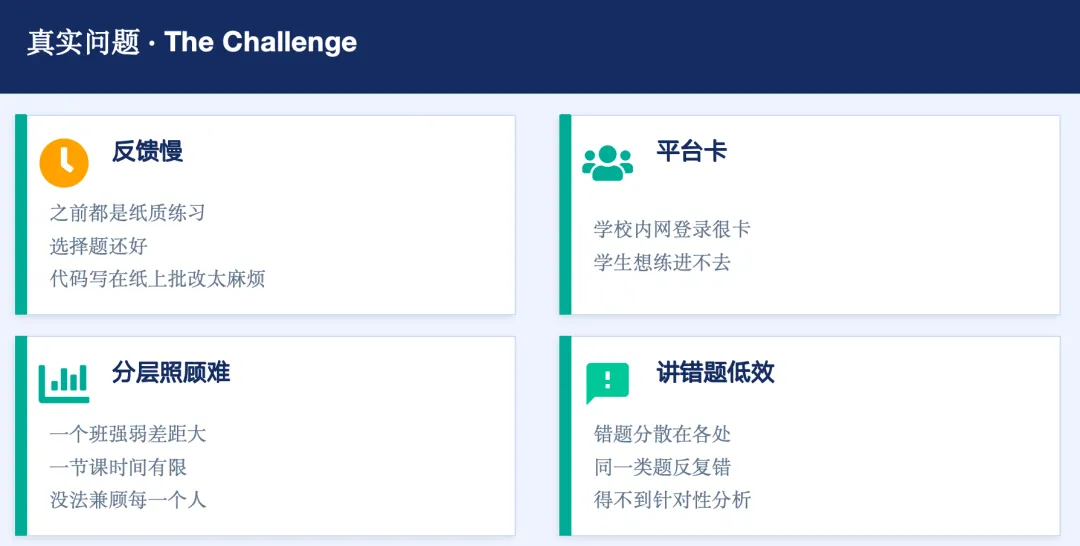Click the exclamation speech bubble icon
The image size is (1080, 546).
[x=608, y=383]
